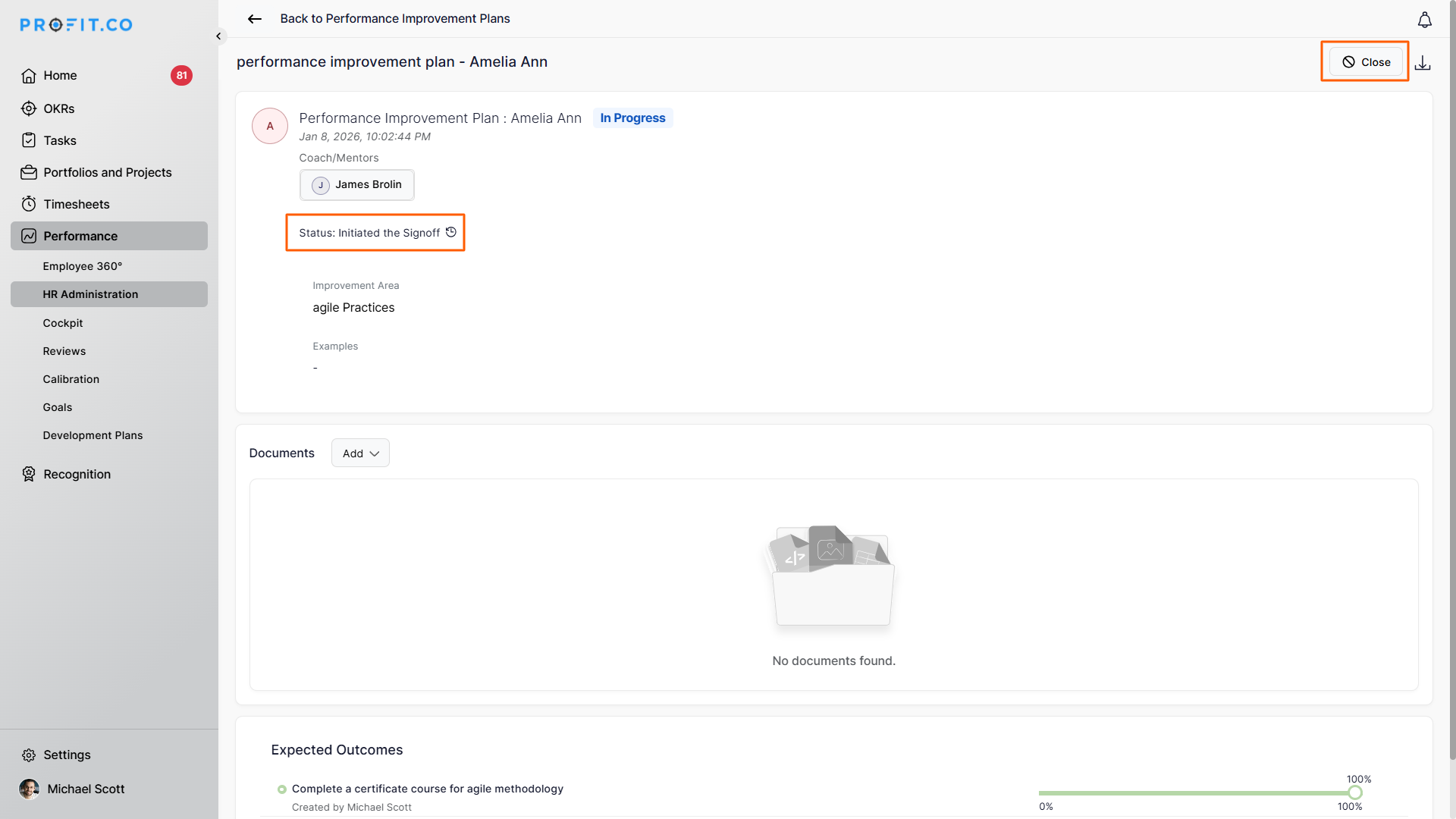The width and height of the screenshot is (1456, 819).
Task: Click Michael Scott profile avatar
Action: pos(29,789)
